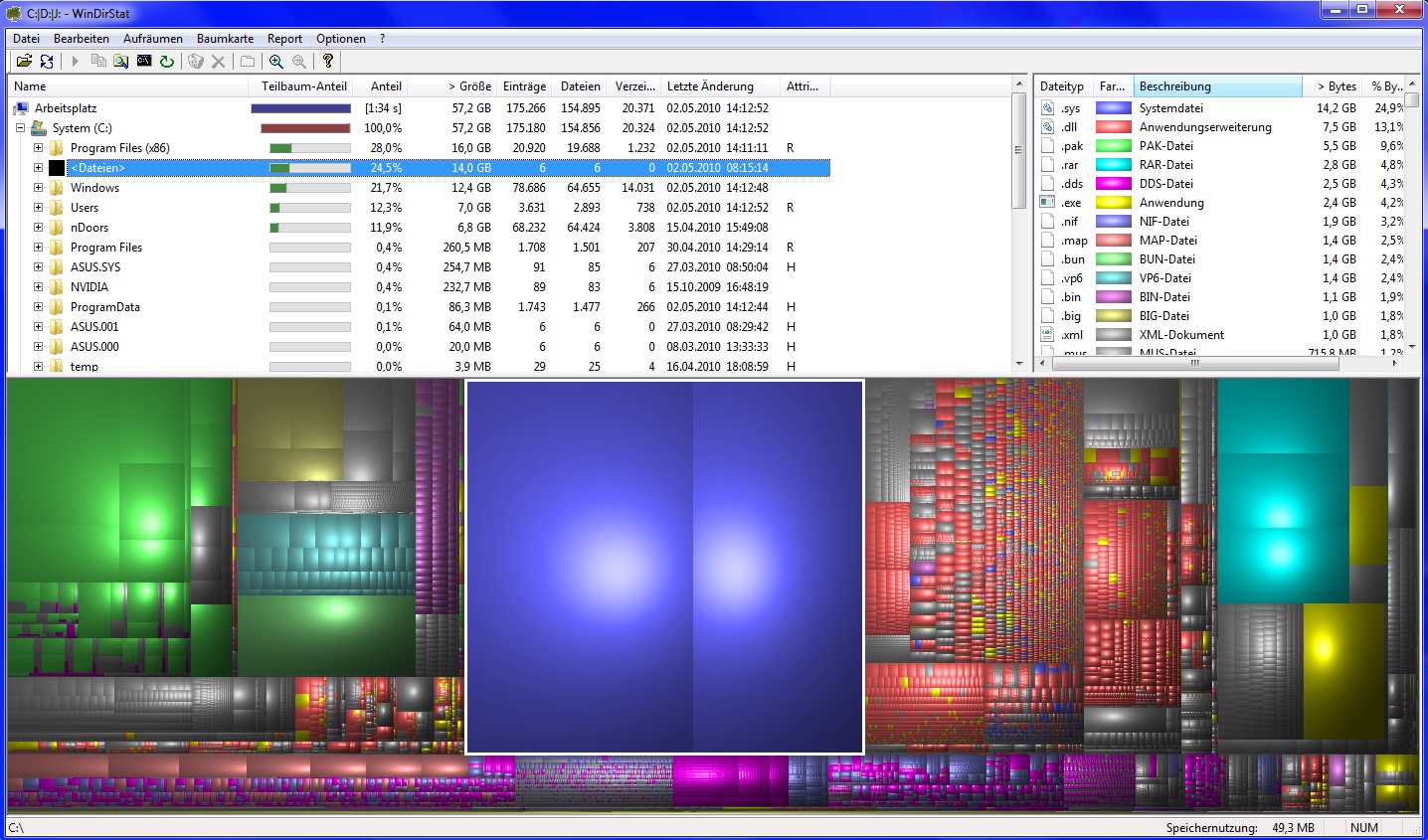Sort by the Größe column header
Image resolution: width=1428 pixels, height=840 pixels.
tap(469, 86)
